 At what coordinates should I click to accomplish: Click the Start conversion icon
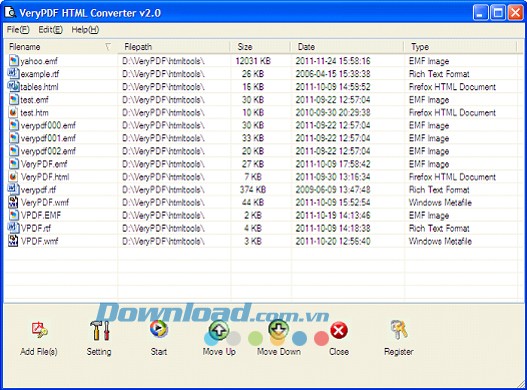coord(159,329)
